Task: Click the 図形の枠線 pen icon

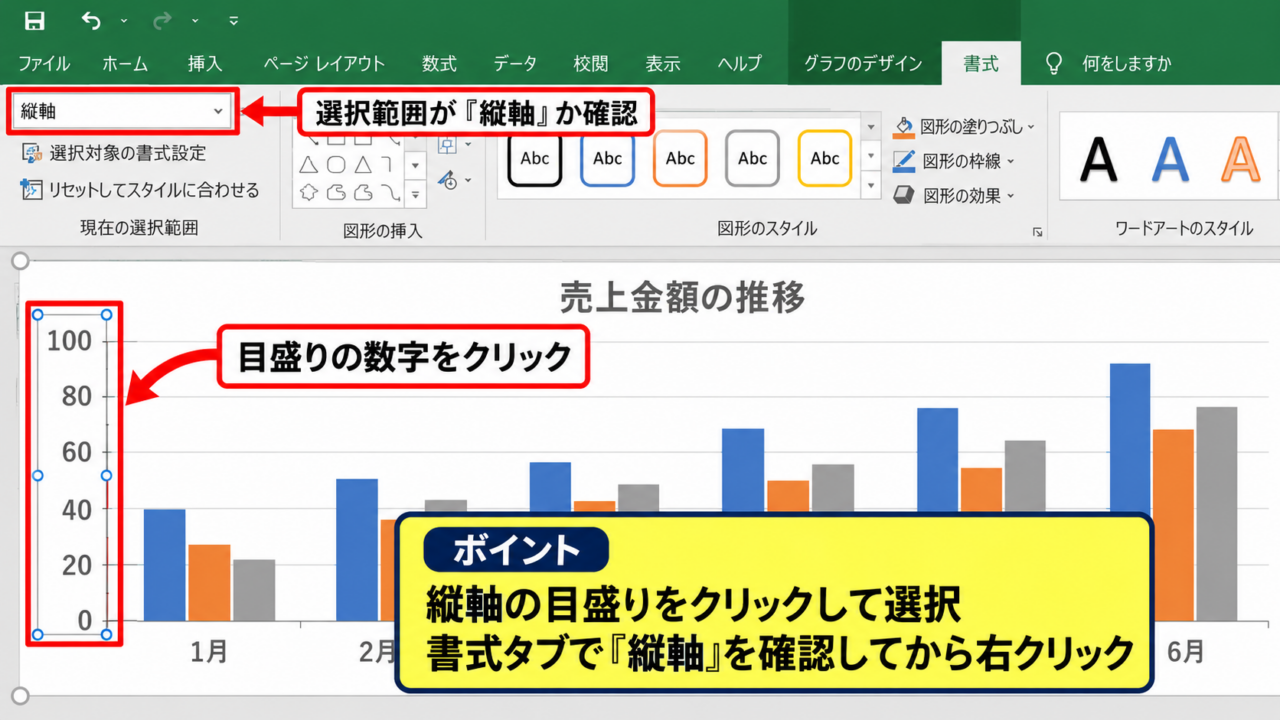Action: [x=904, y=160]
